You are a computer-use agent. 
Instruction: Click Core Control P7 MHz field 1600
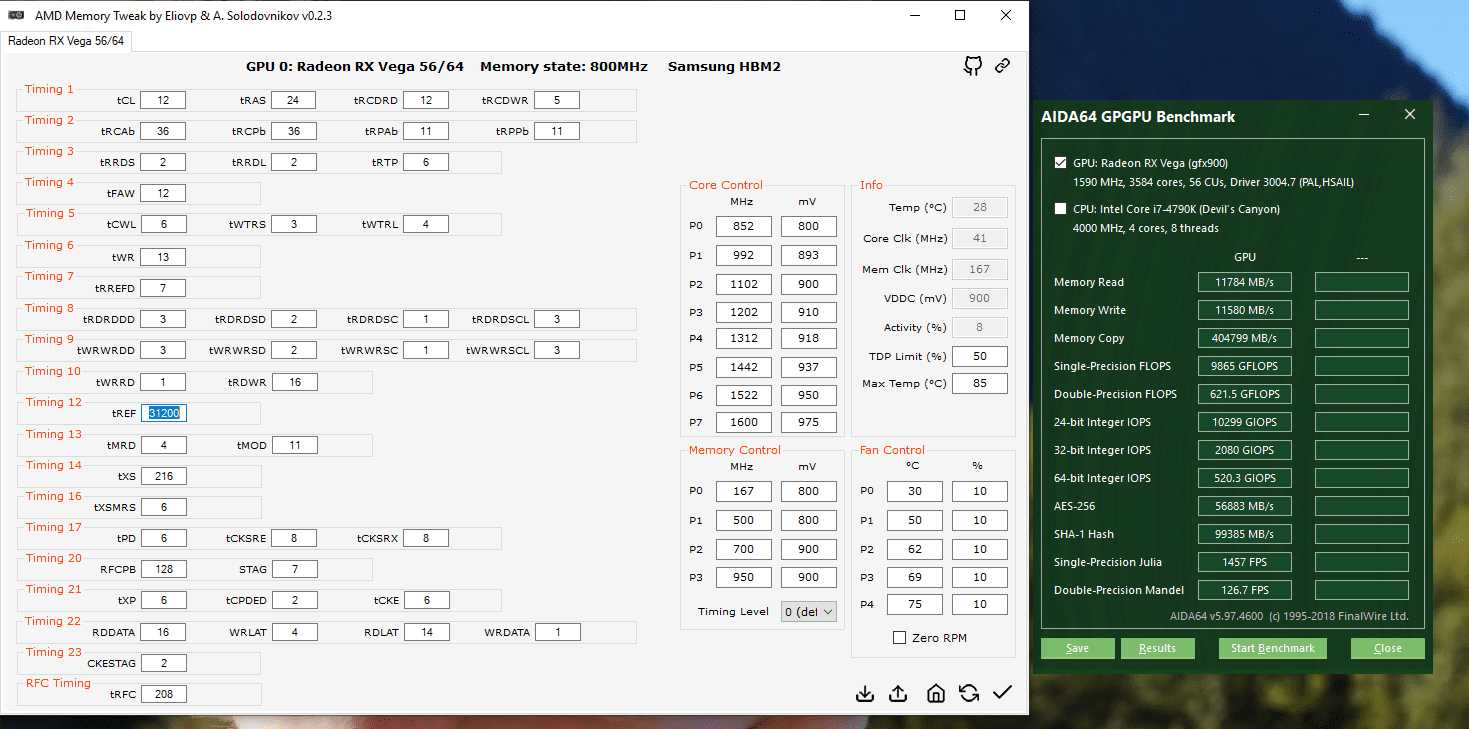743,422
